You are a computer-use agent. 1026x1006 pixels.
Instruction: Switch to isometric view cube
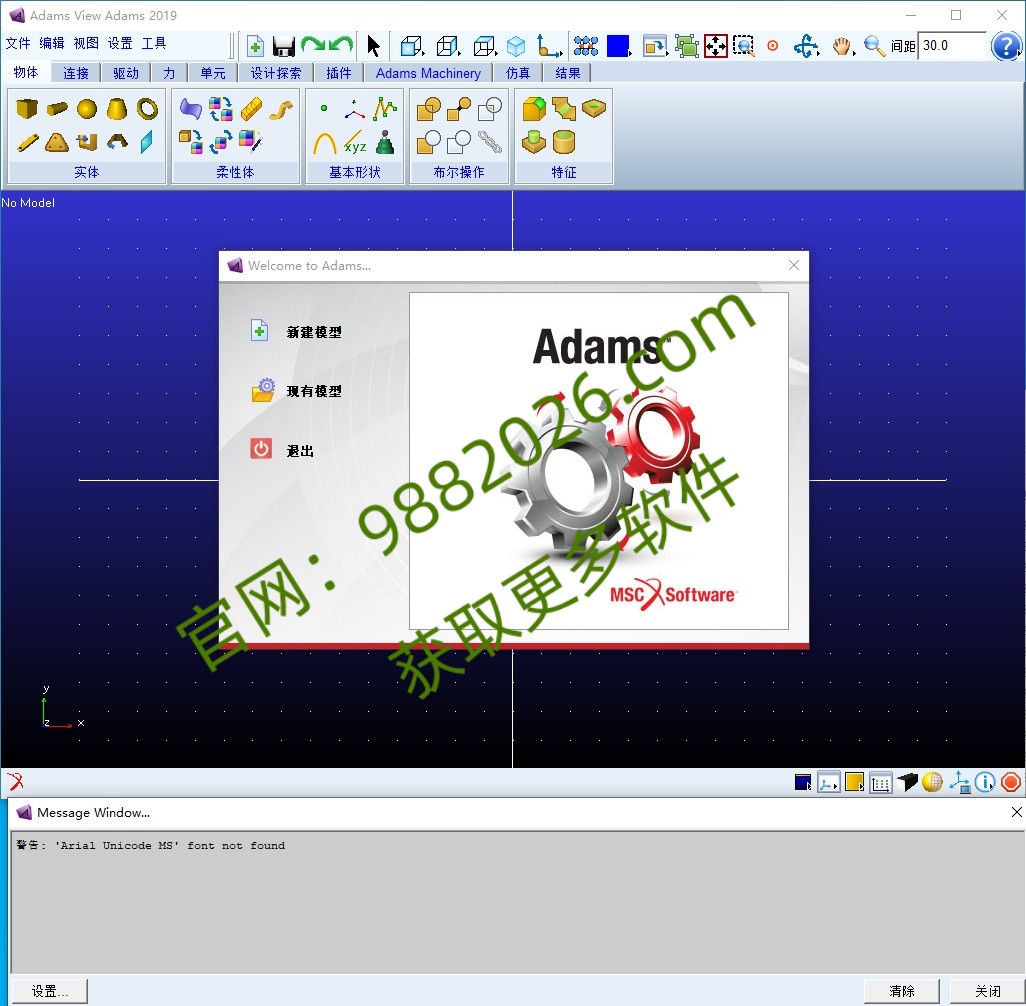tap(516, 46)
